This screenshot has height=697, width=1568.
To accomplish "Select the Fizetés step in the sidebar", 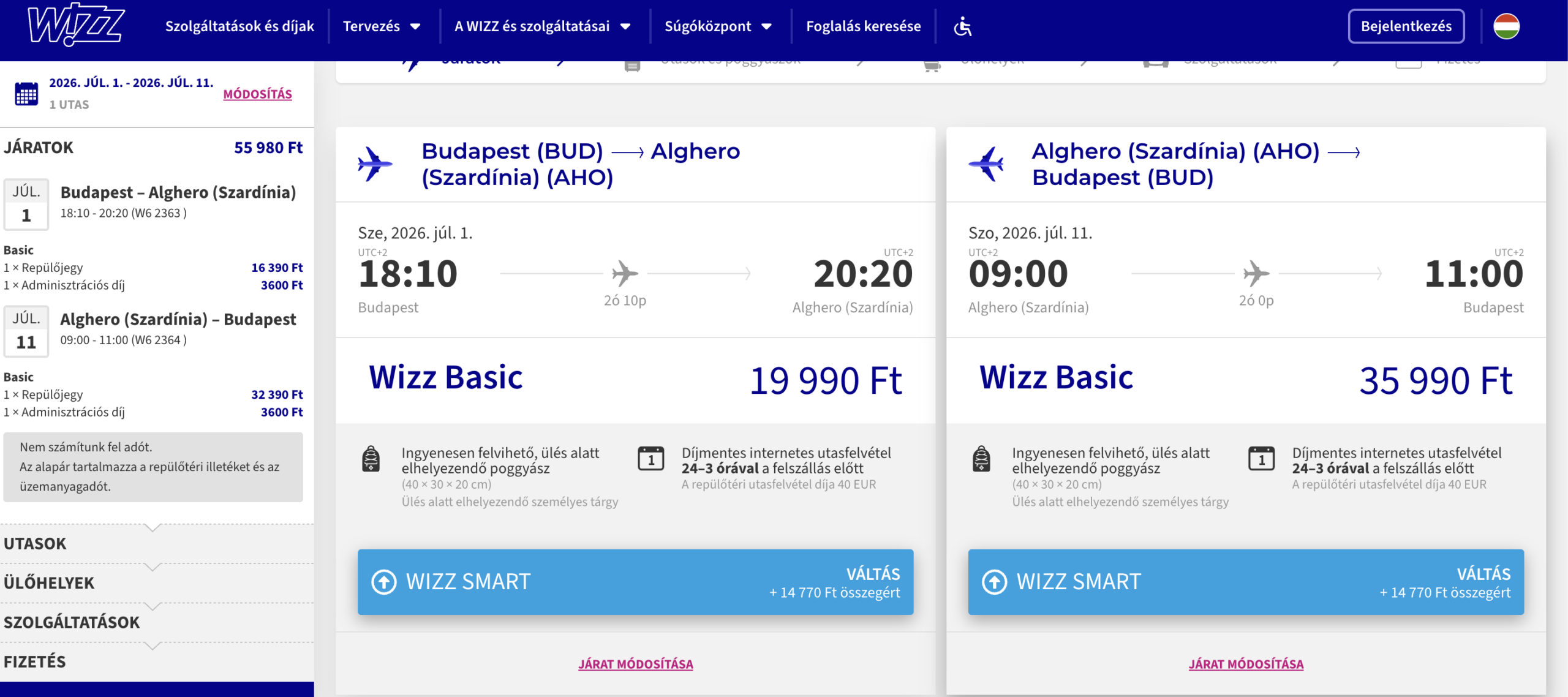I will (x=36, y=661).
